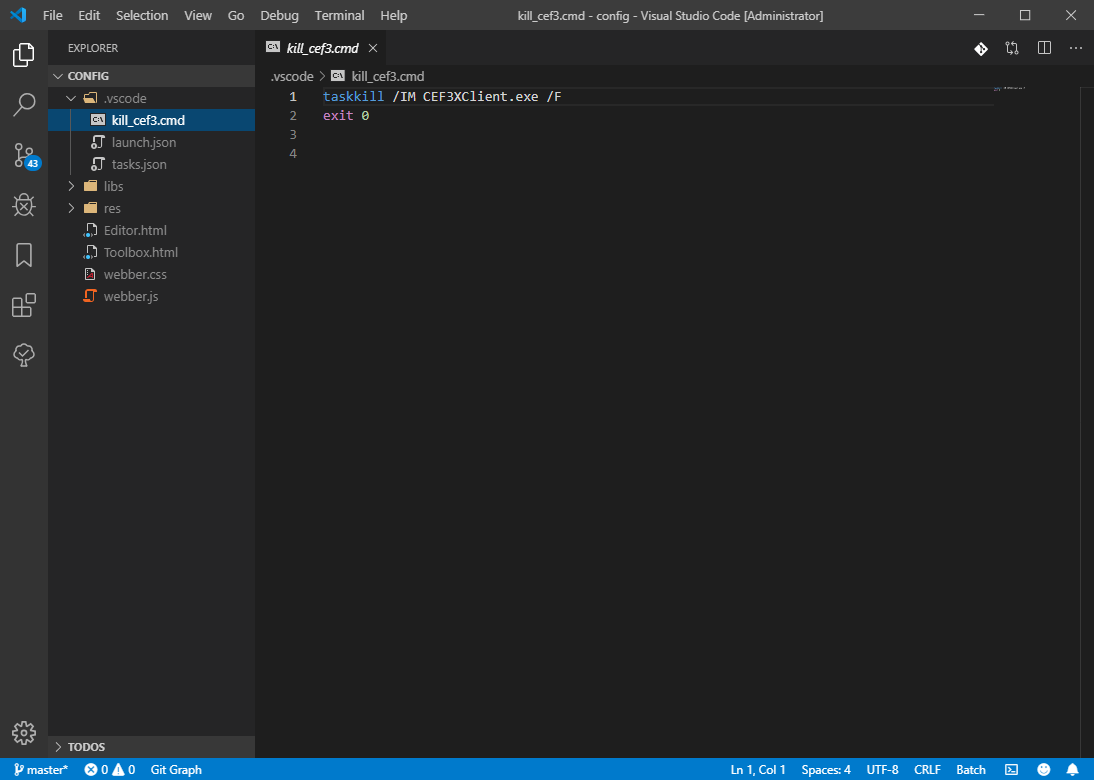Click line number 3 in the gutter
1094x780 pixels.
click(293, 135)
